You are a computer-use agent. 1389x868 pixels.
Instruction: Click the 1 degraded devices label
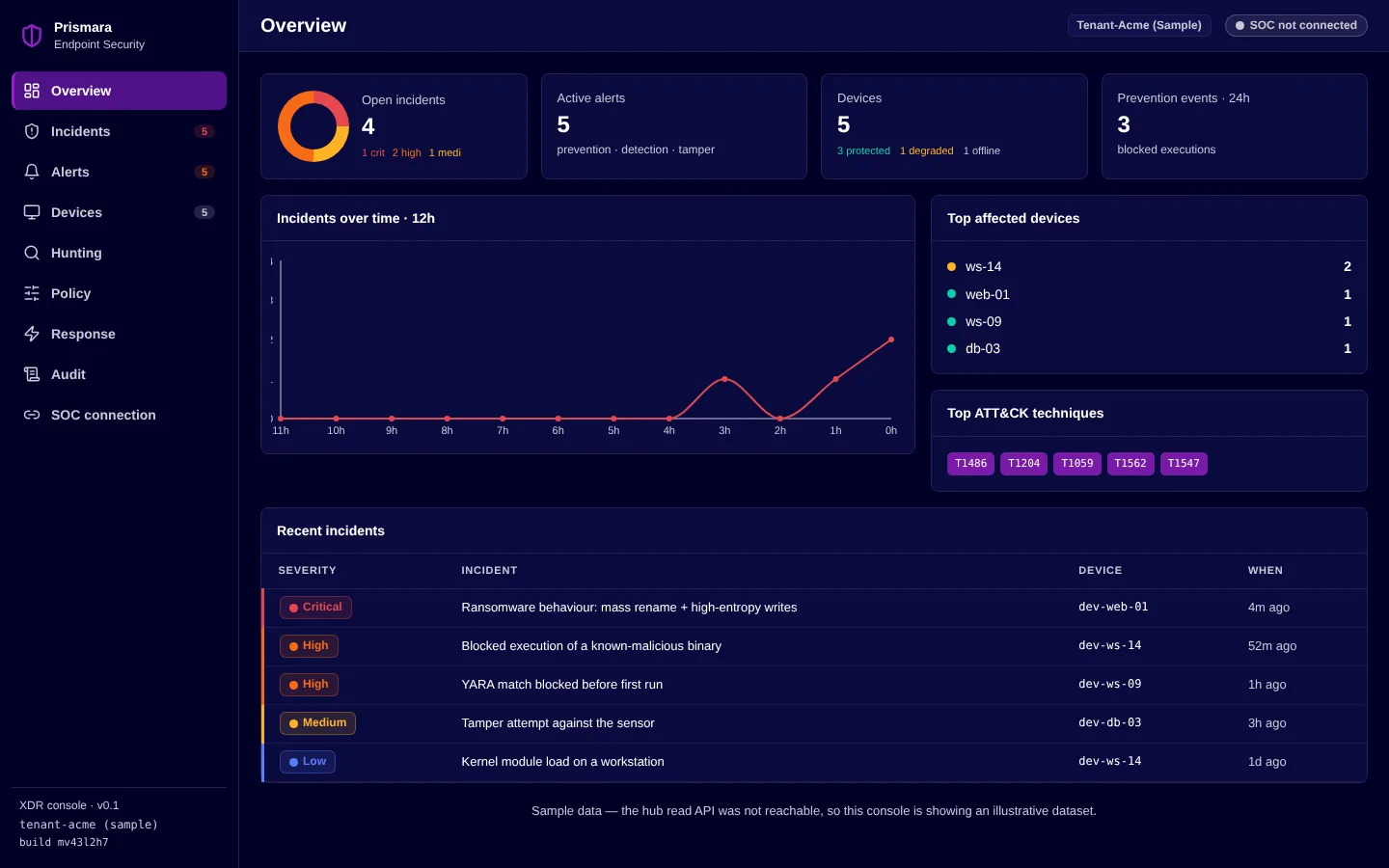926,150
